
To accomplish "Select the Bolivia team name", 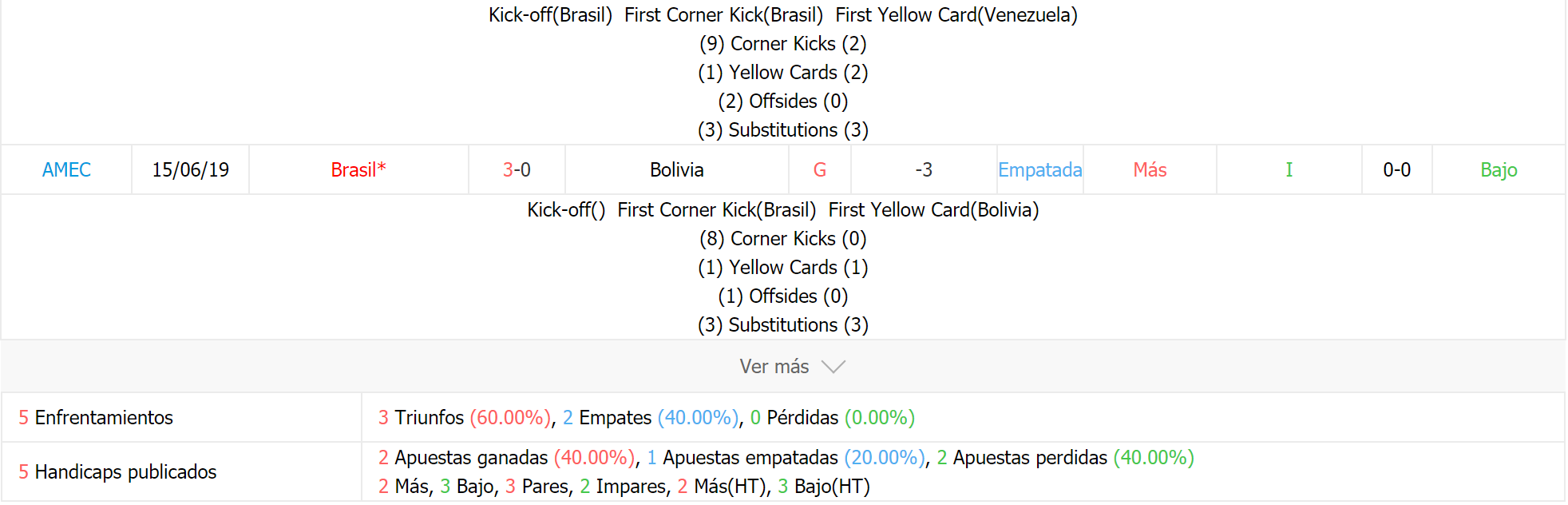I will (677, 170).
